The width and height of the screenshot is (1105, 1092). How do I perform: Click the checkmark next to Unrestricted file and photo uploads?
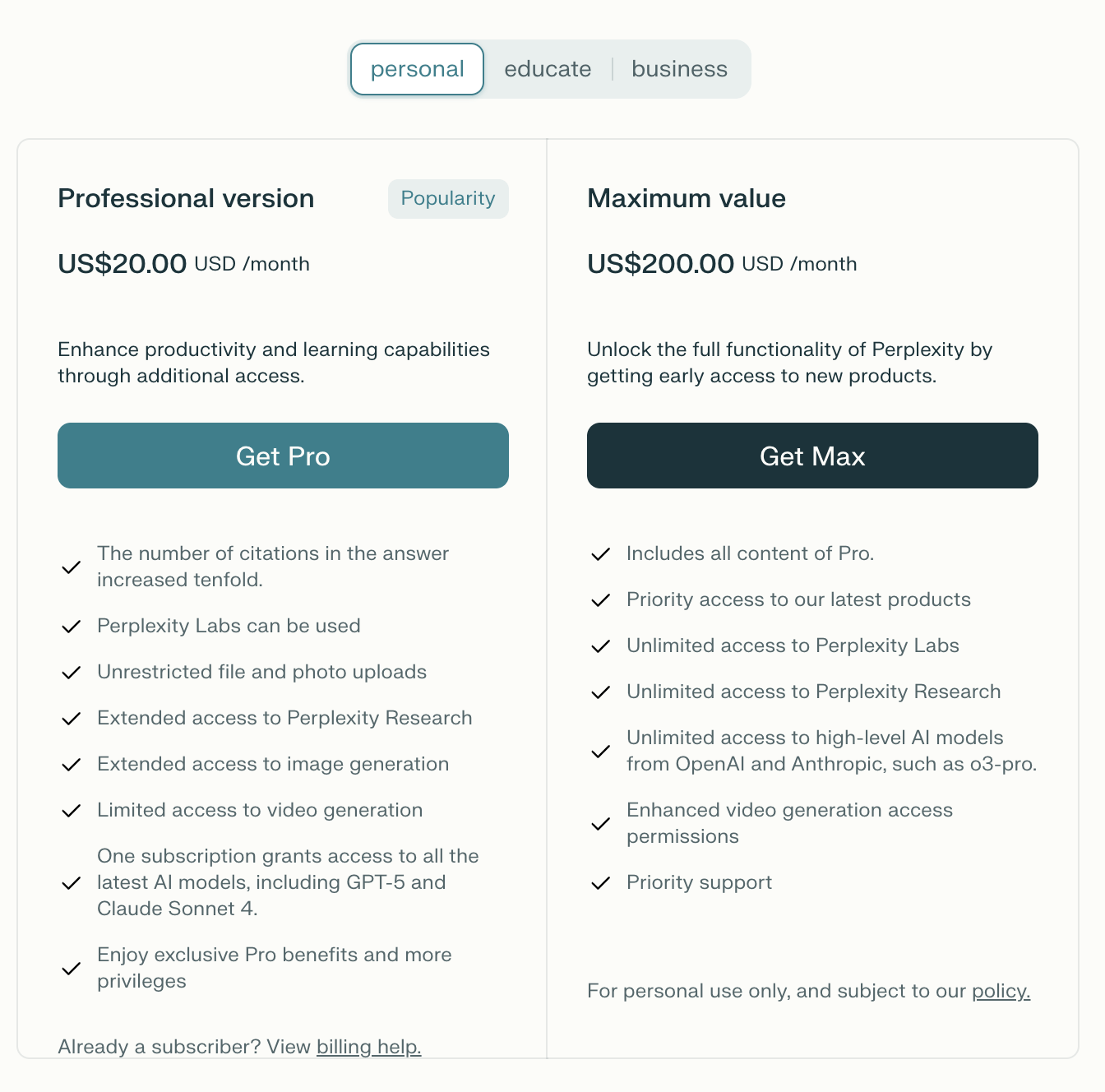(x=71, y=672)
